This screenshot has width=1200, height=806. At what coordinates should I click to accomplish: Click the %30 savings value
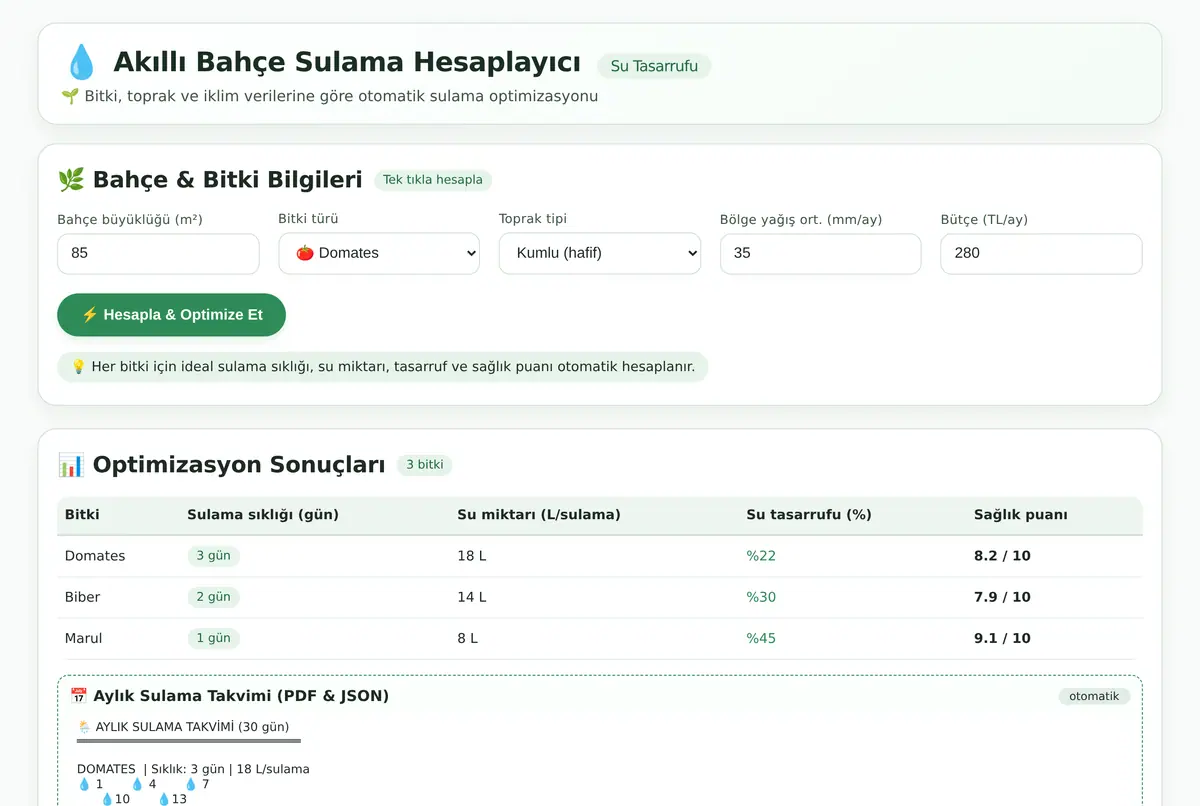click(x=761, y=597)
